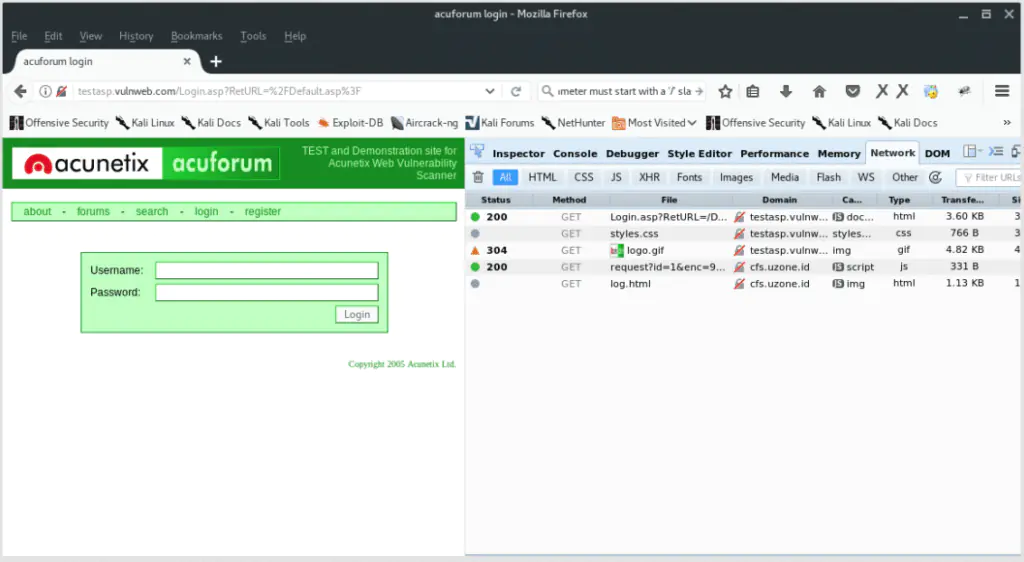
Task: Go to the Home page icon
Action: (819, 91)
